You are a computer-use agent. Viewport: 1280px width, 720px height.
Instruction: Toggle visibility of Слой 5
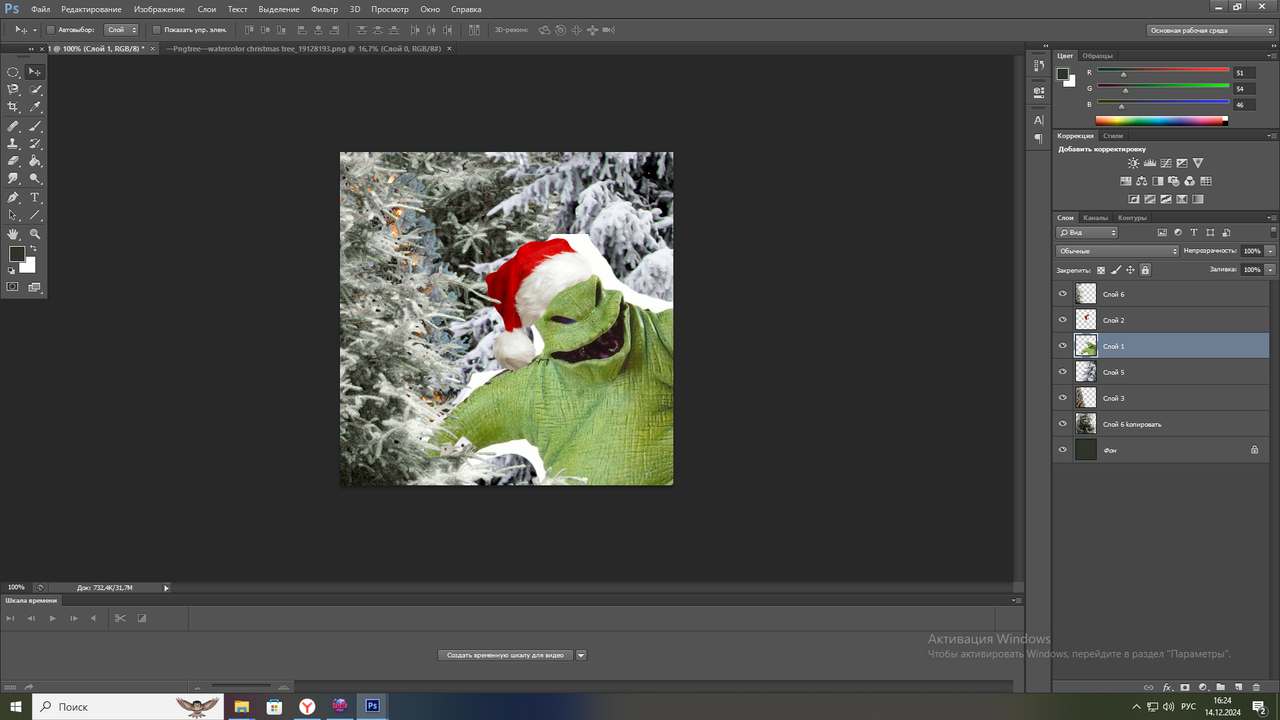click(x=1063, y=372)
